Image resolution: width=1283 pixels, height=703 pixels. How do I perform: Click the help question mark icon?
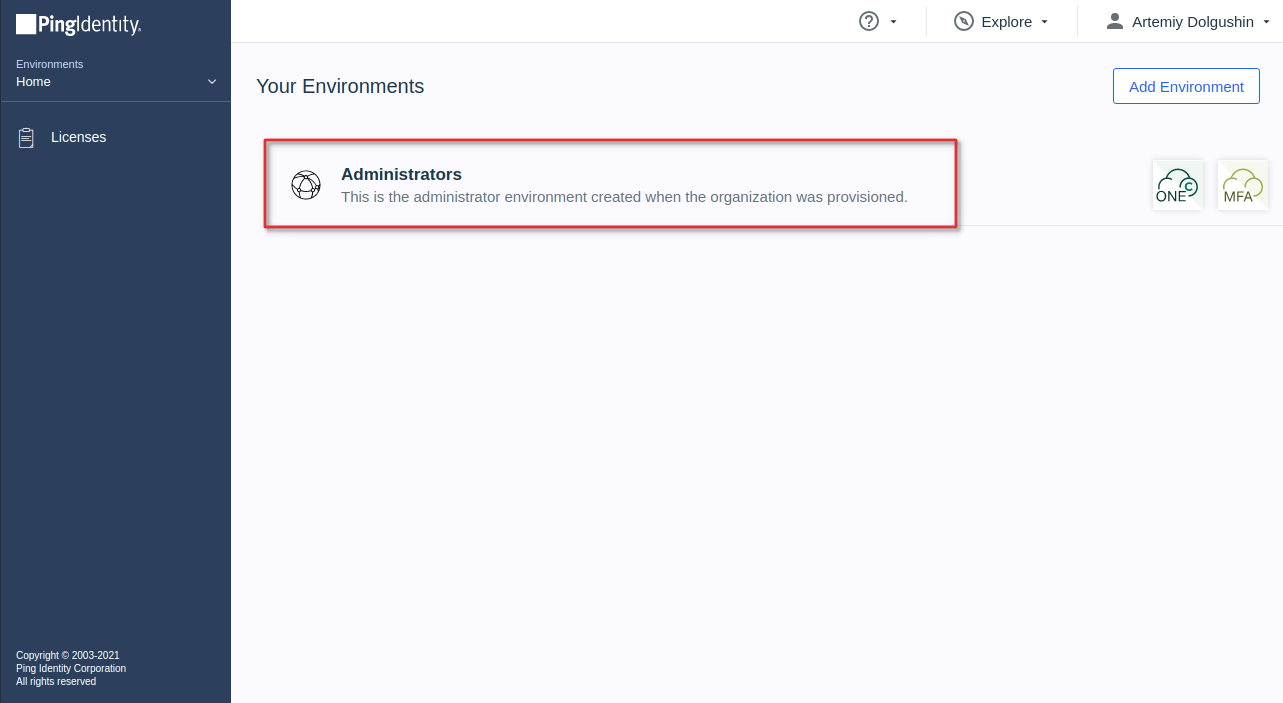(869, 21)
